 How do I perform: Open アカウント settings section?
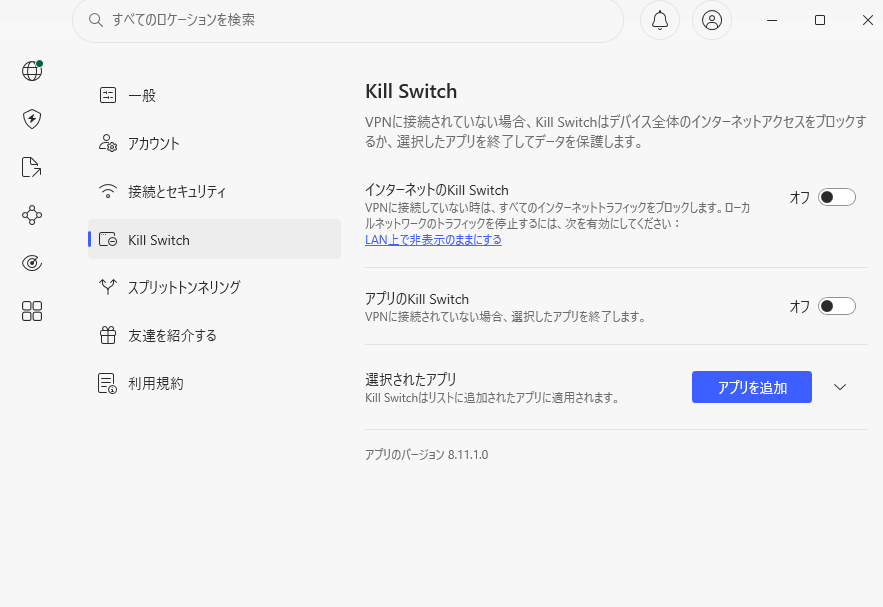[215, 143]
